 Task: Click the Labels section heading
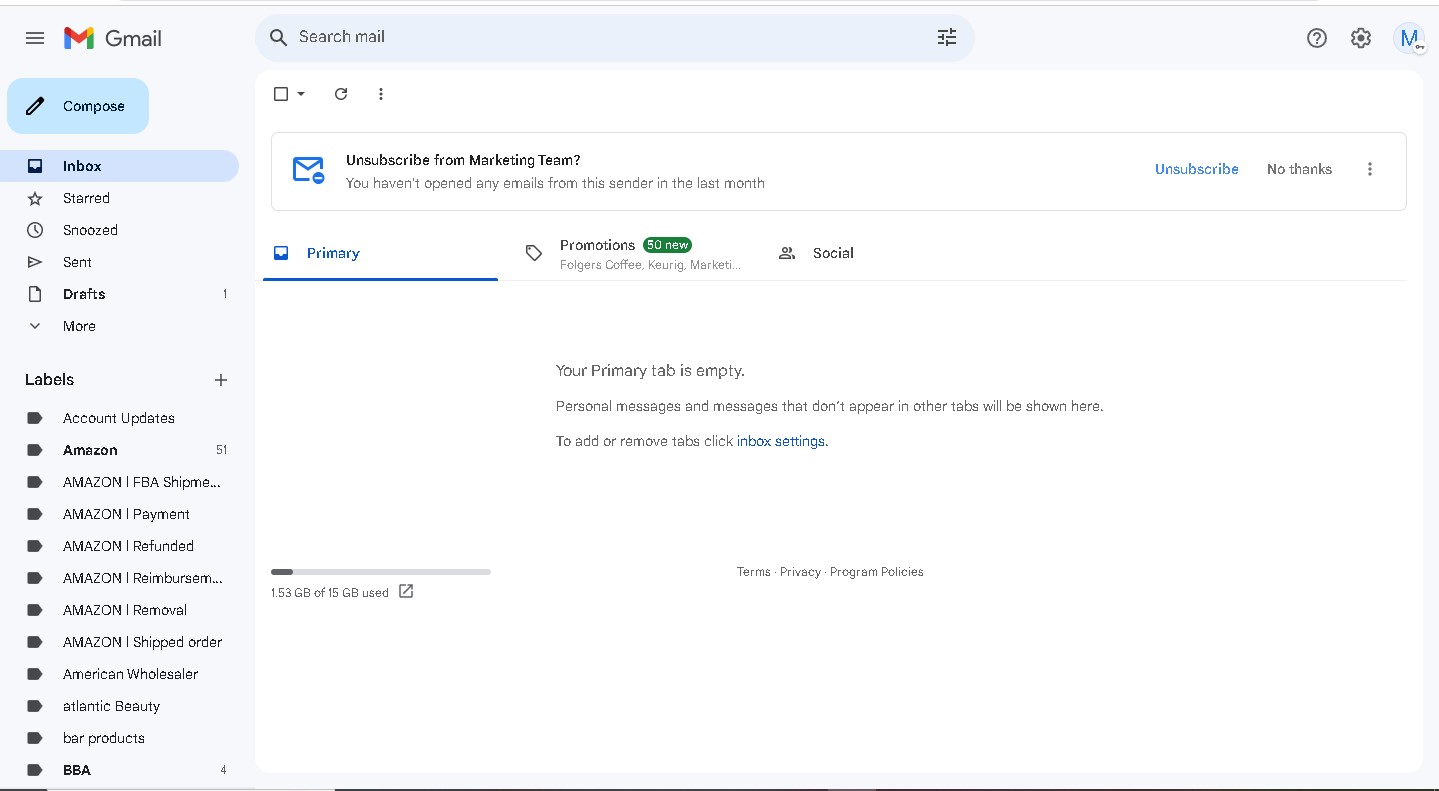pos(50,380)
